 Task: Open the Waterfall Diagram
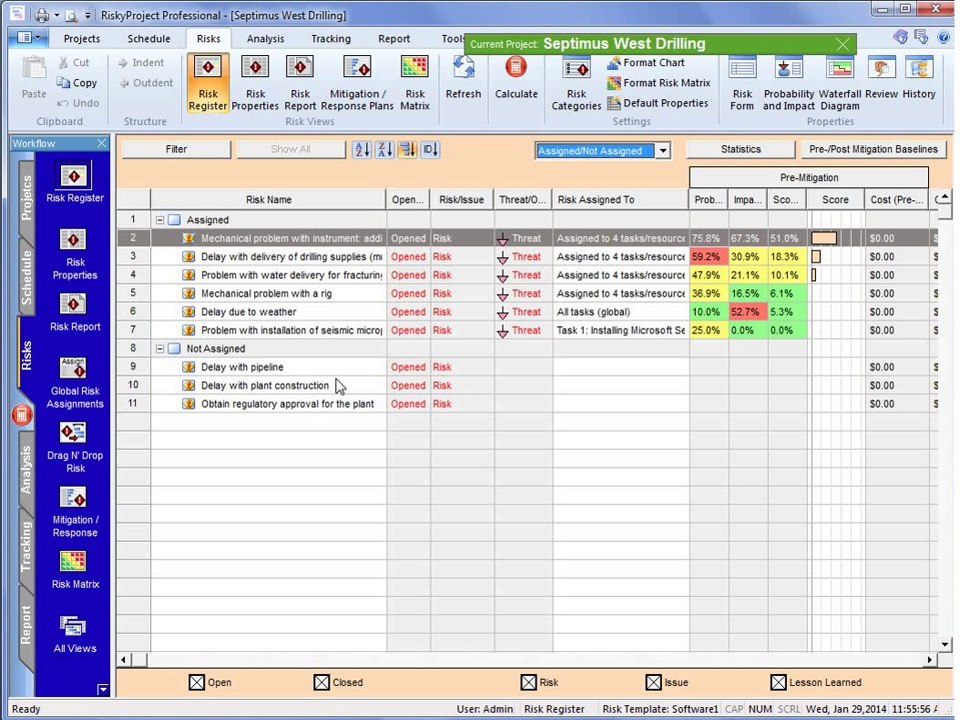click(839, 83)
